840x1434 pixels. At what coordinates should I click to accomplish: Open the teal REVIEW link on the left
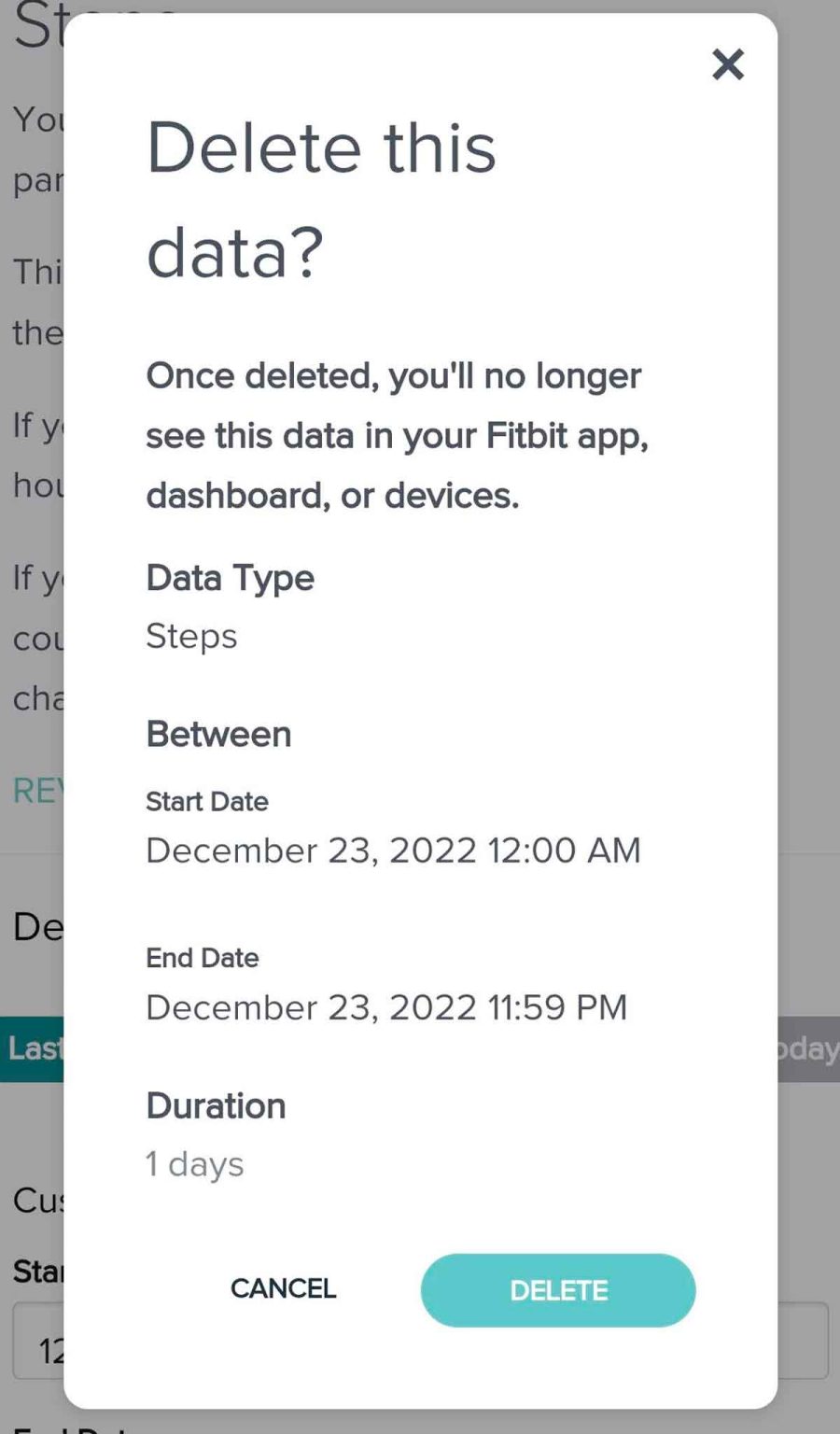point(37,791)
